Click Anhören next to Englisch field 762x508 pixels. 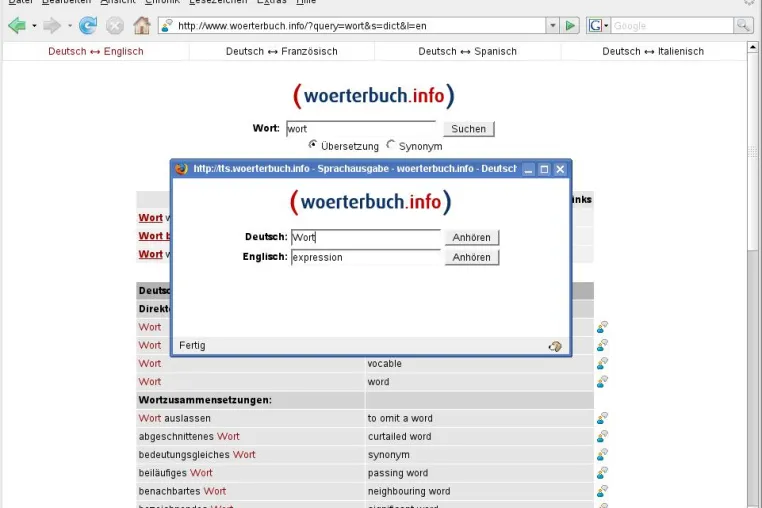pos(471,257)
